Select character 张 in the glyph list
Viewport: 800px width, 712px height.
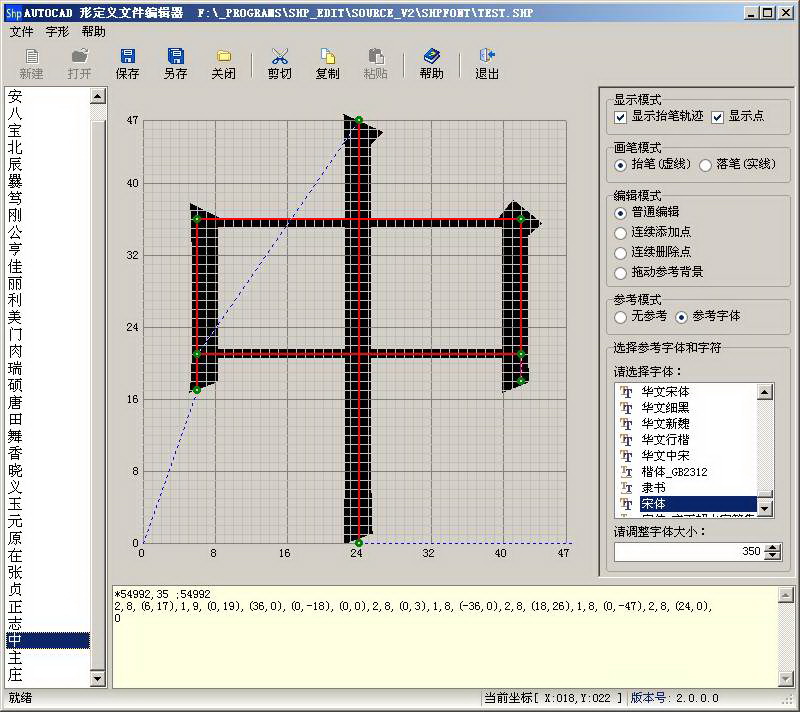point(15,572)
